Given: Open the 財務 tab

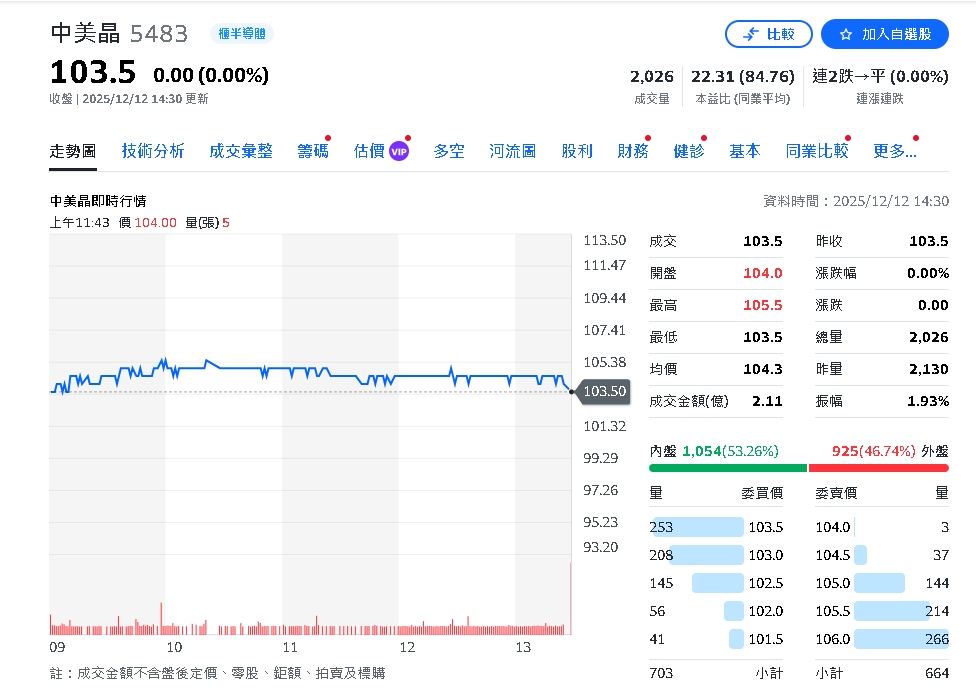Looking at the screenshot, I should pyautogui.click(x=632, y=150).
